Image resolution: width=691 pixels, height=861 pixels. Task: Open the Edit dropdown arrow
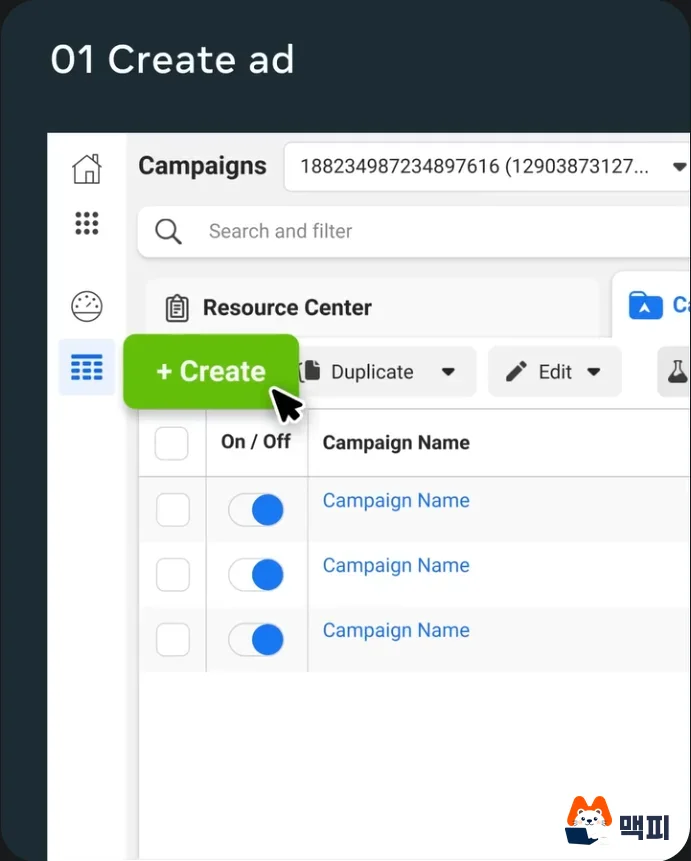coord(593,372)
